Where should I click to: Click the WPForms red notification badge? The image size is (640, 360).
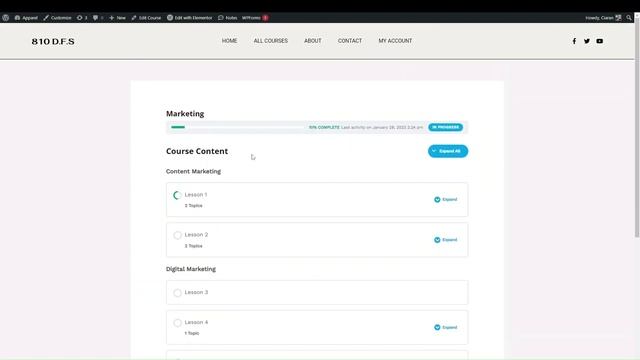(x=265, y=18)
